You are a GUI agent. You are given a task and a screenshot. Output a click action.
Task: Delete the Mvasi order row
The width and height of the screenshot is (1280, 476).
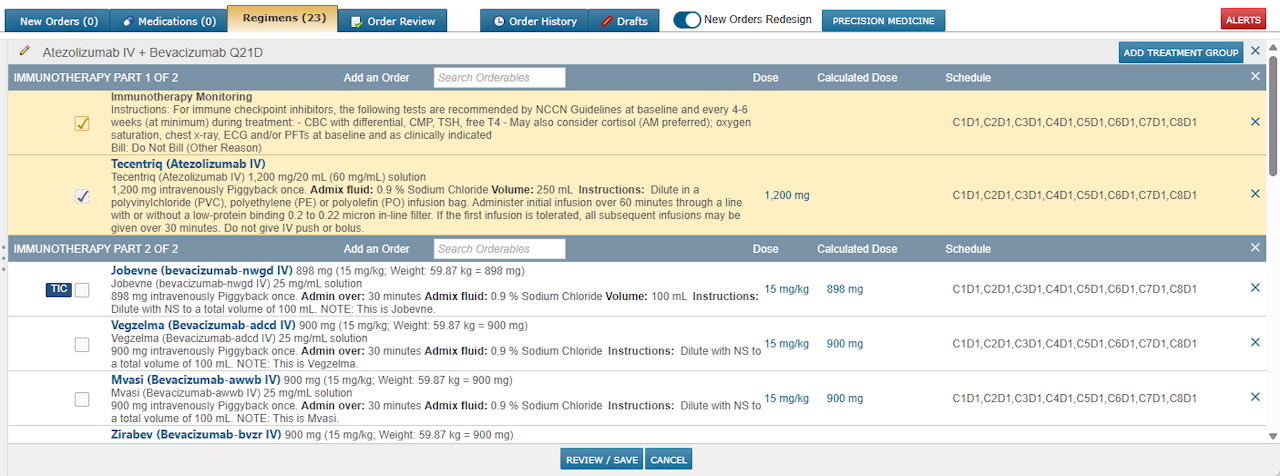1255,397
